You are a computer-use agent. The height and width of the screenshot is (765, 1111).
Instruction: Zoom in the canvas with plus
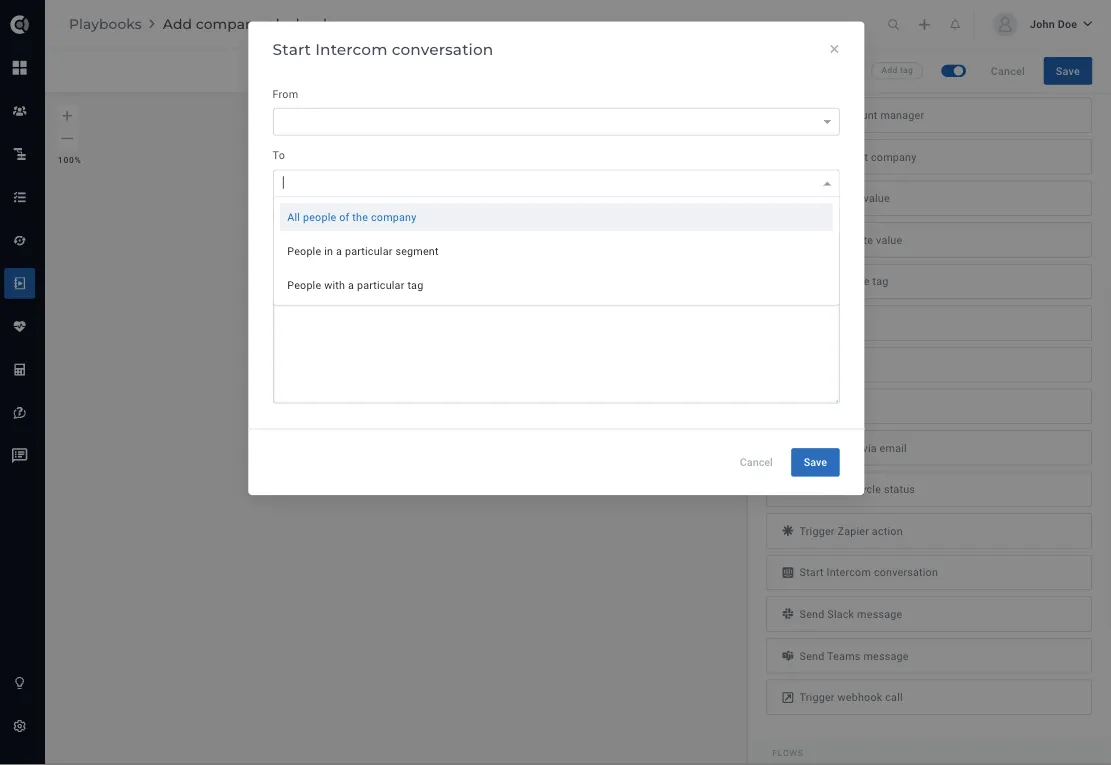point(67,115)
